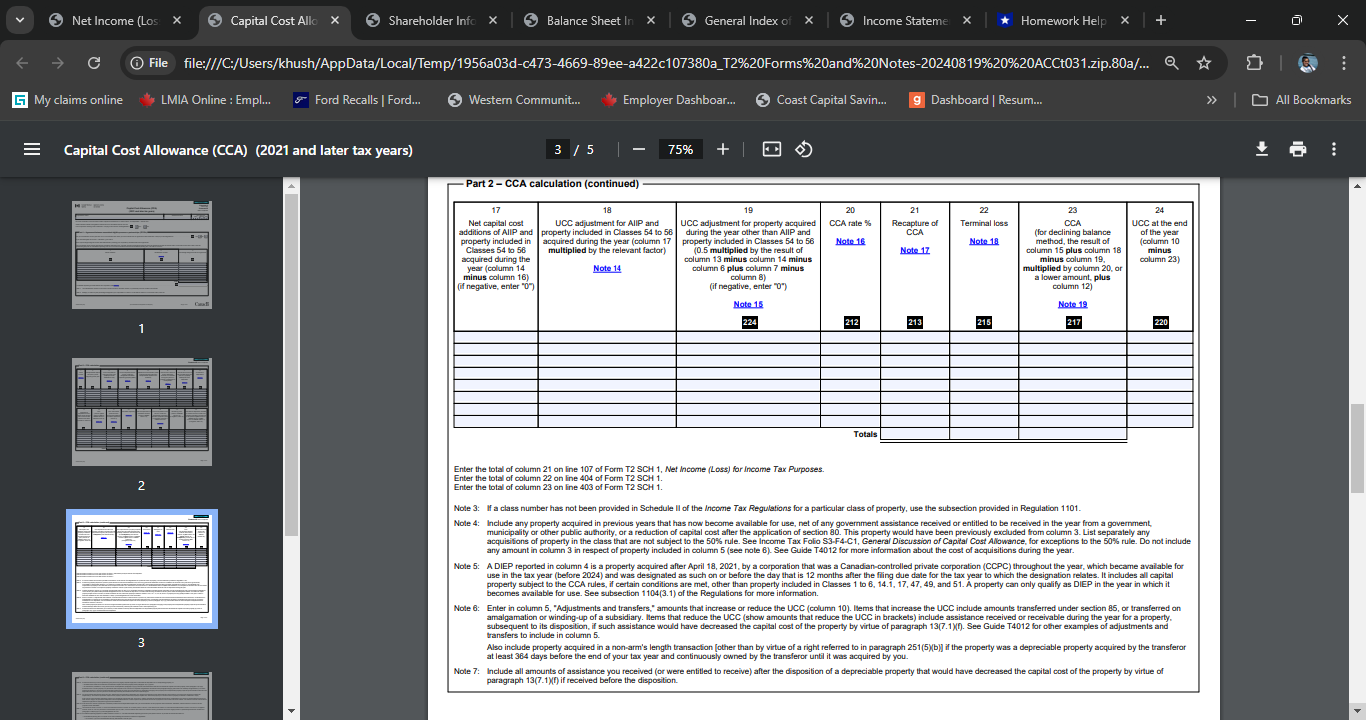Open the tab search dropdown arrow
The width and height of the screenshot is (1366, 720).
coord(20,20)
